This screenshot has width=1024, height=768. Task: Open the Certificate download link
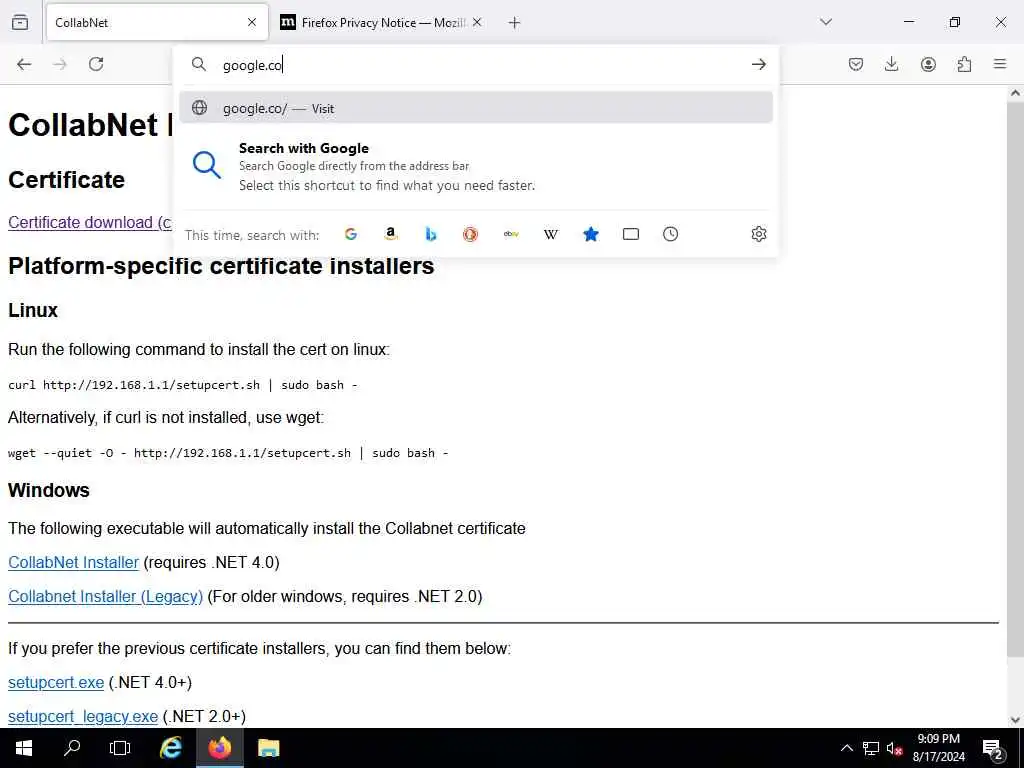(89, 222)
